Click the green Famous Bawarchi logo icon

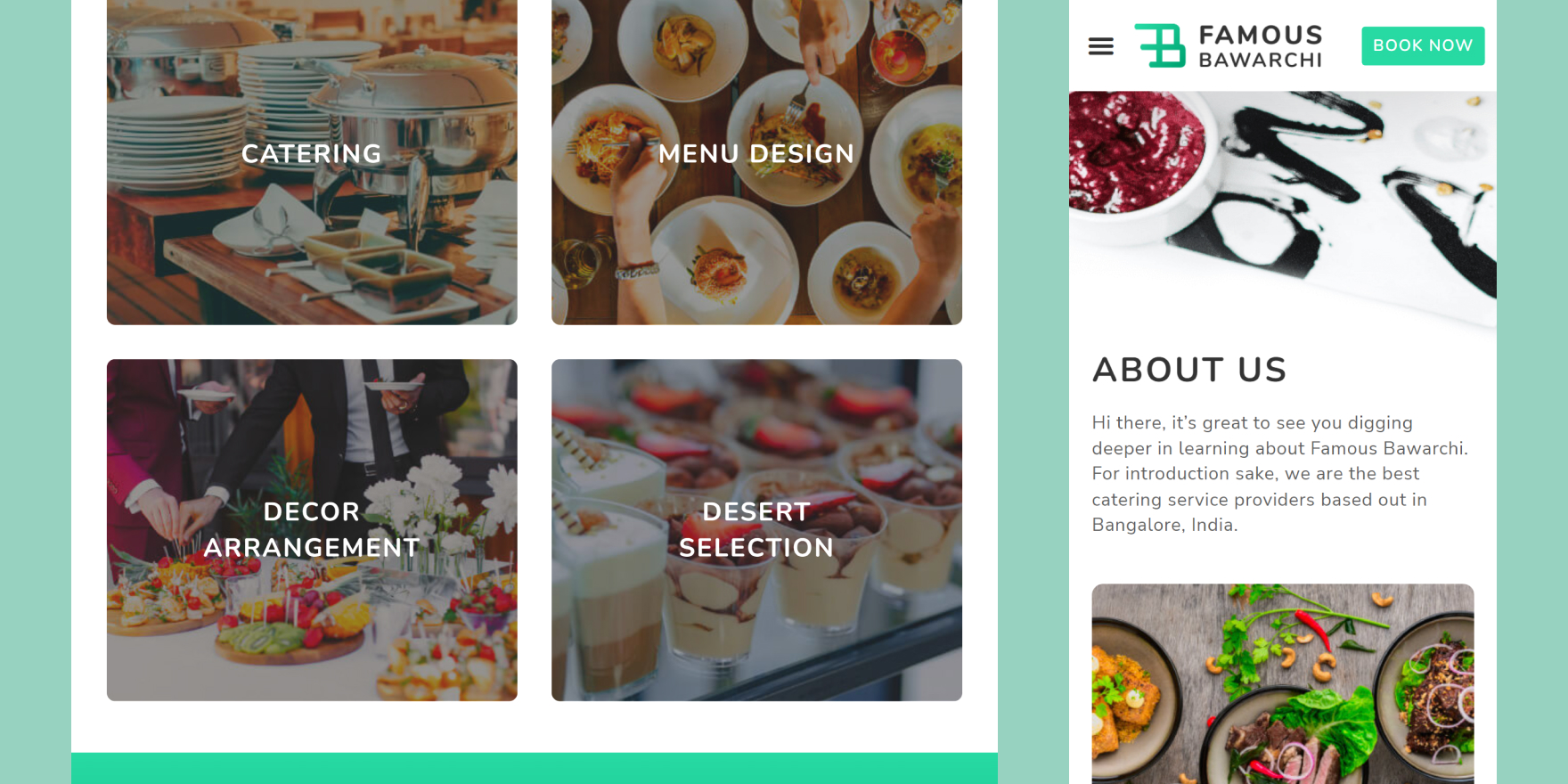coord(1160,45)
